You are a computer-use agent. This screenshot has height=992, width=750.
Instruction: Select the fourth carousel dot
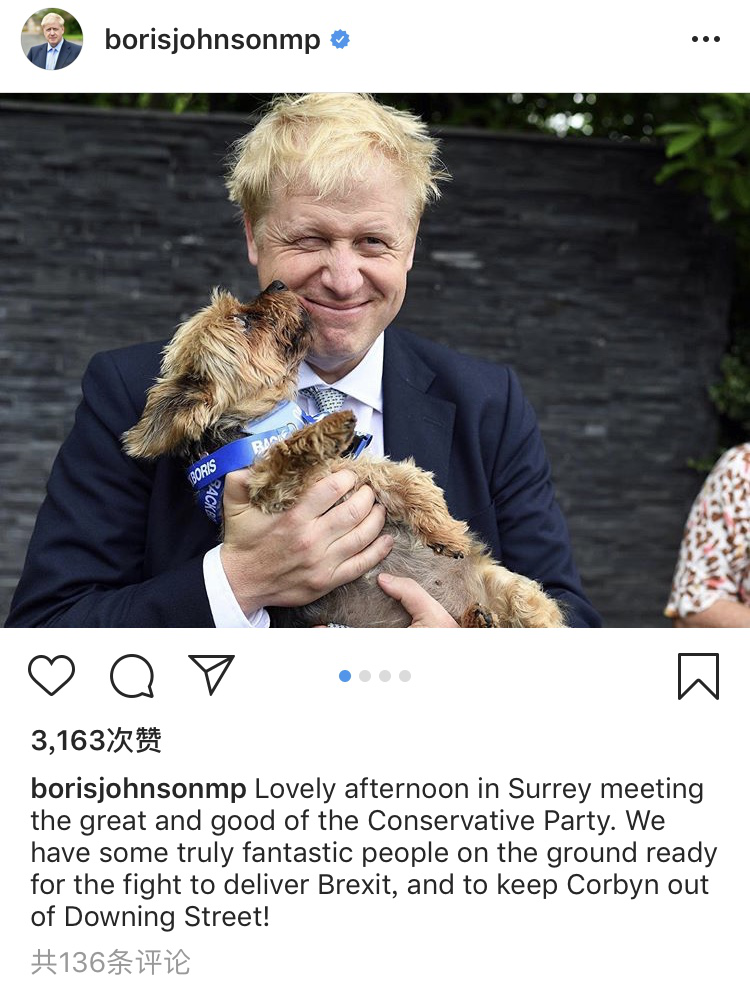(x=405, y=676)
